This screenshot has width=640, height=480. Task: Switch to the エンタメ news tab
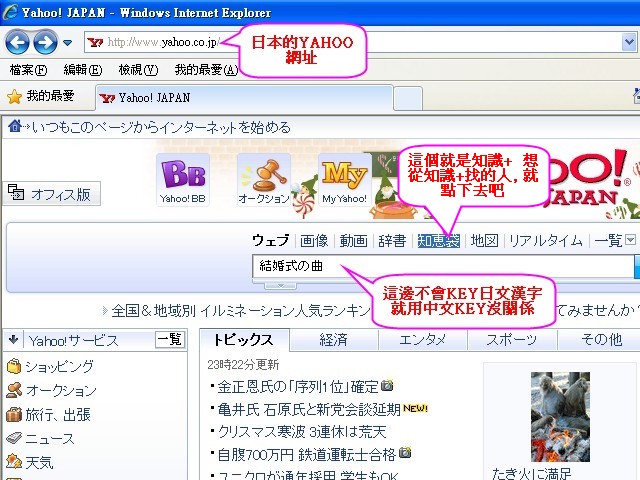click(422, 340)
